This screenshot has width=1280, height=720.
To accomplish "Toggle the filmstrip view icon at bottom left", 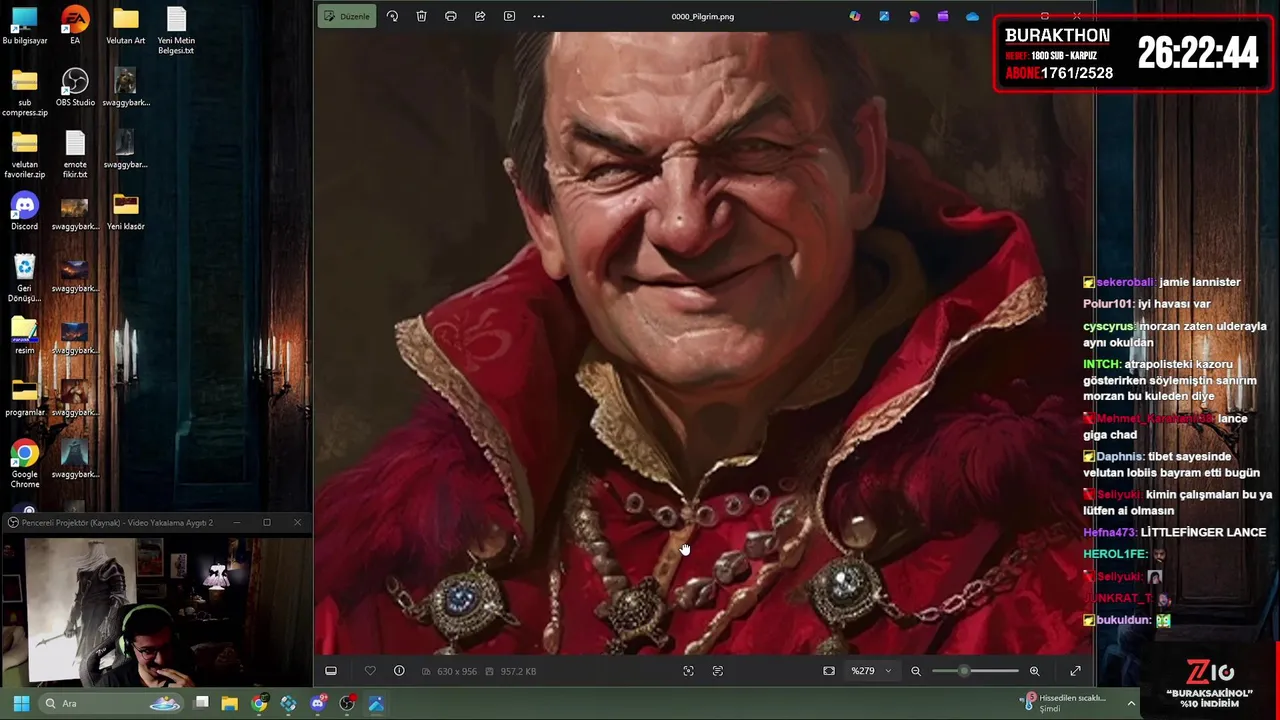I will [x=331, y=671].
